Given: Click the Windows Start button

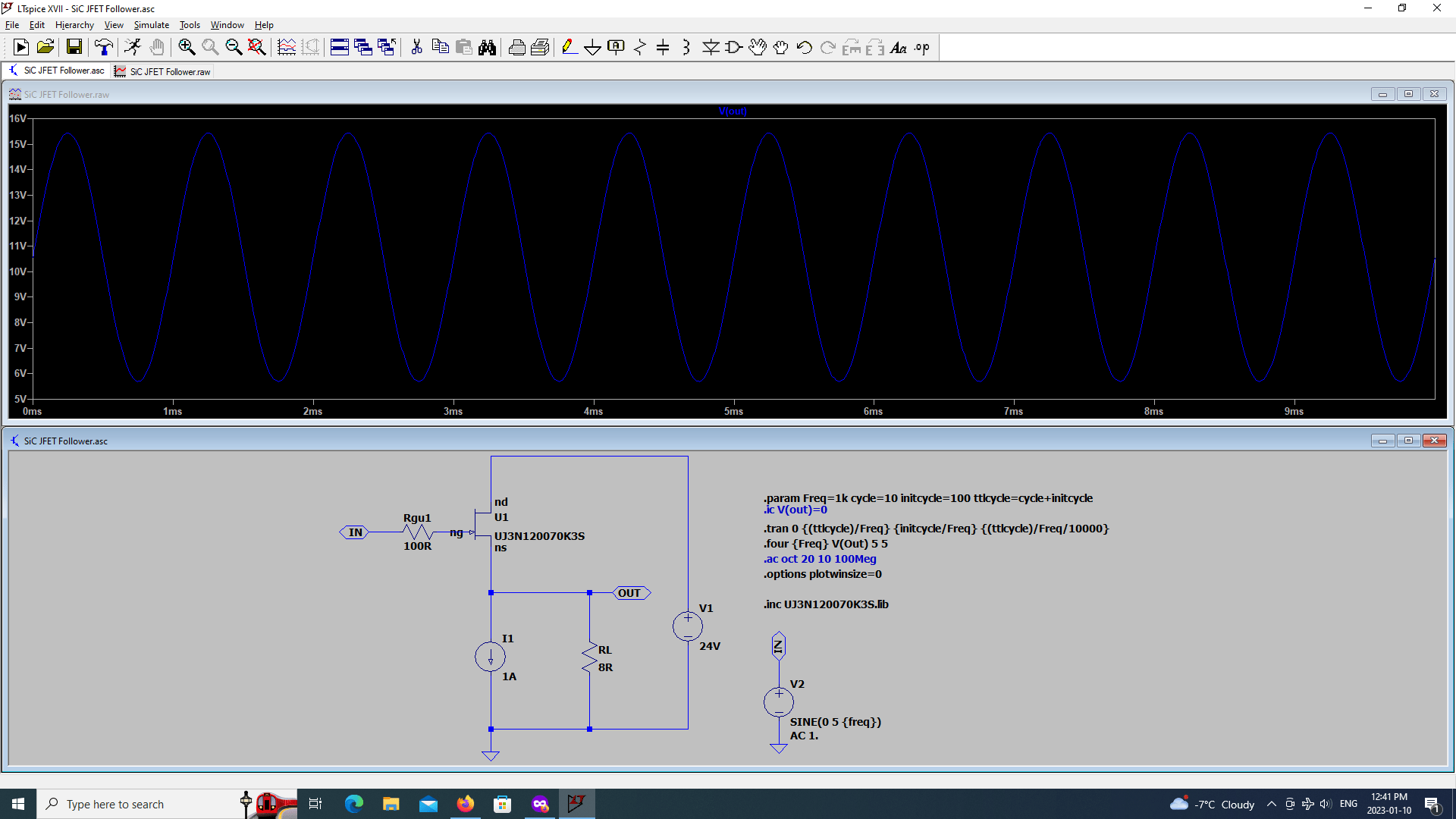Looking at the screenshot, I should (x=18, y=804).
